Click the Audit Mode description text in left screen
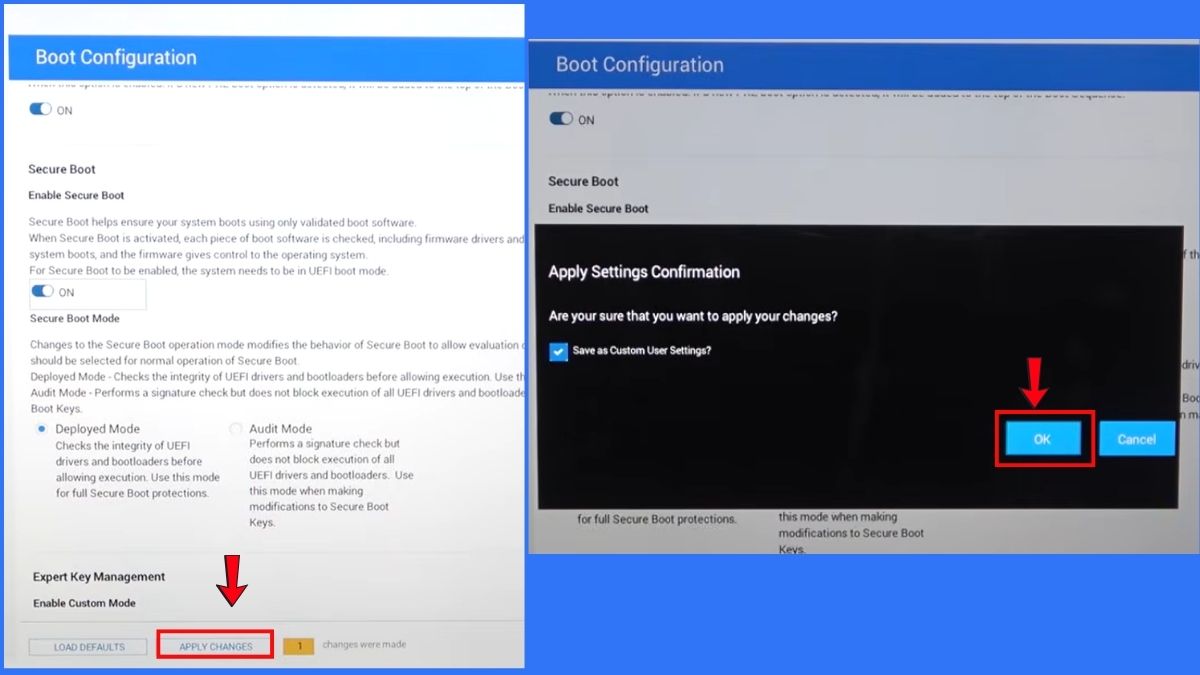 coord(331,483)
